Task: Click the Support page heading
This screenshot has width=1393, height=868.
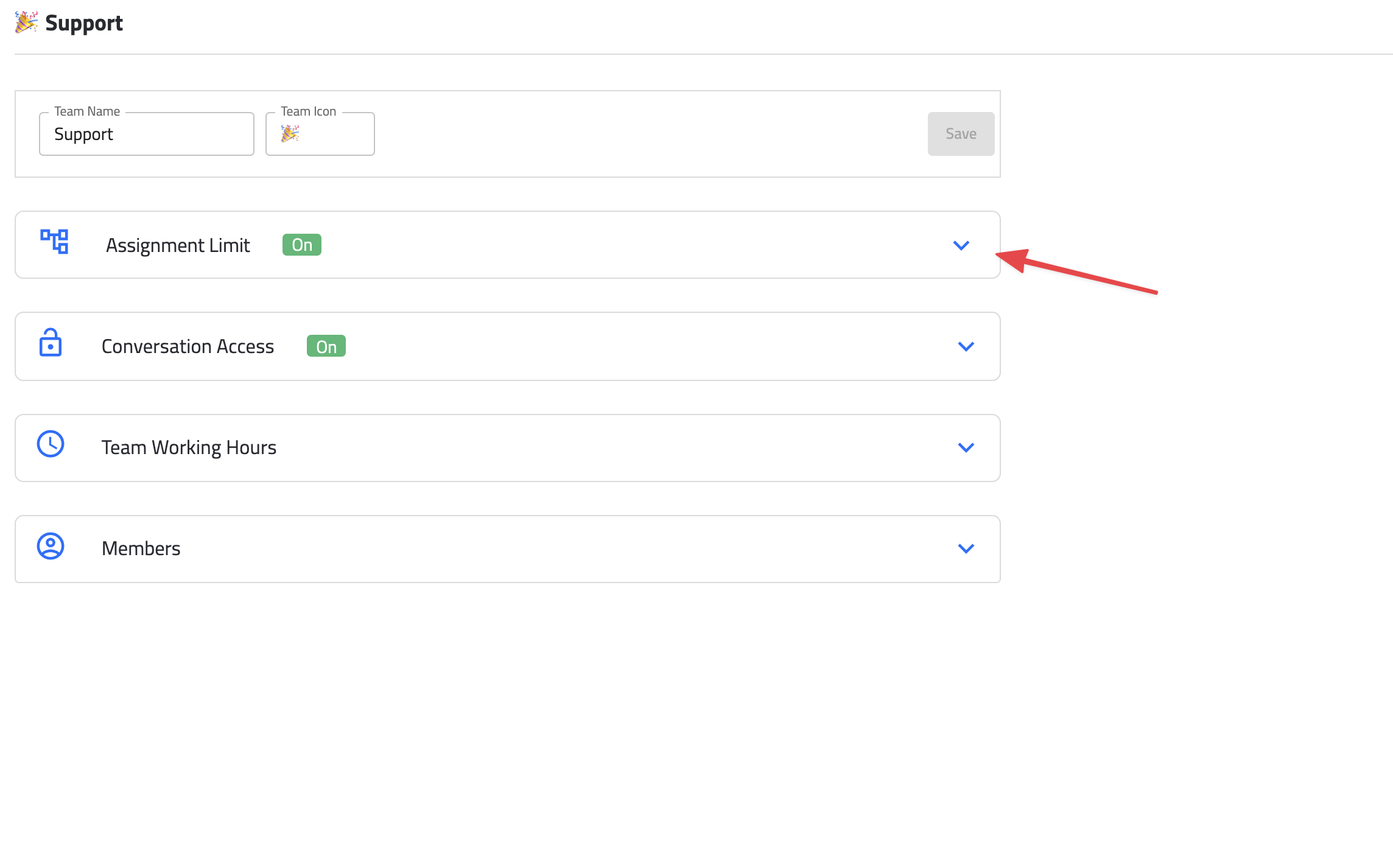Action: tap(84, 23)
